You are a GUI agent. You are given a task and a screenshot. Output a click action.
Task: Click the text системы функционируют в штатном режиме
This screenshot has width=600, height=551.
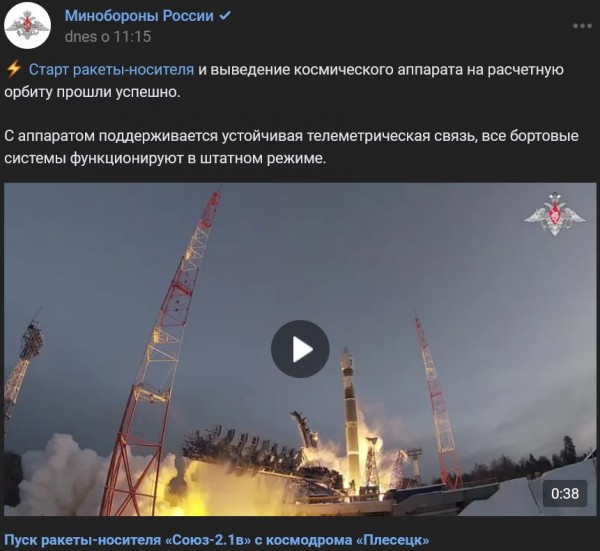click(x=165, y=159)
